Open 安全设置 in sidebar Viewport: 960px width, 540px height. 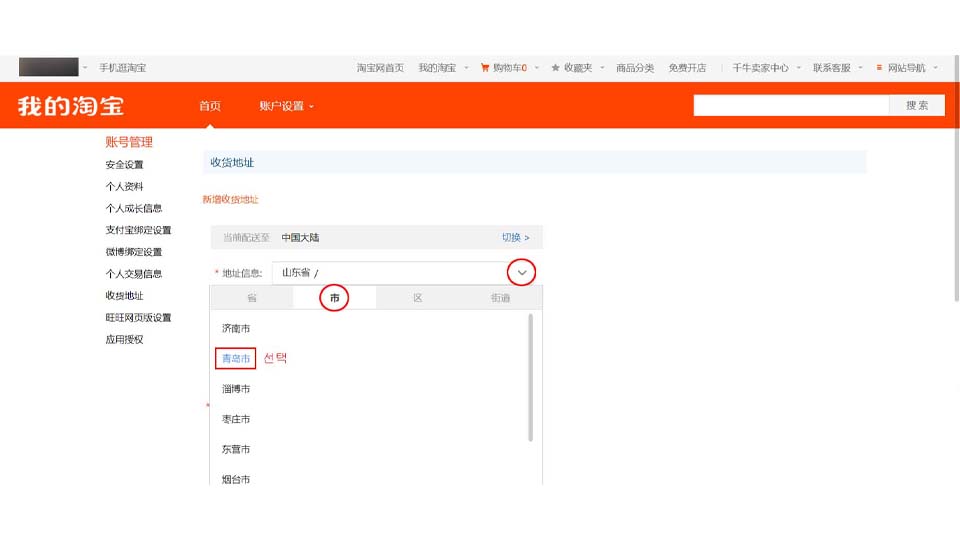point(124,165)
